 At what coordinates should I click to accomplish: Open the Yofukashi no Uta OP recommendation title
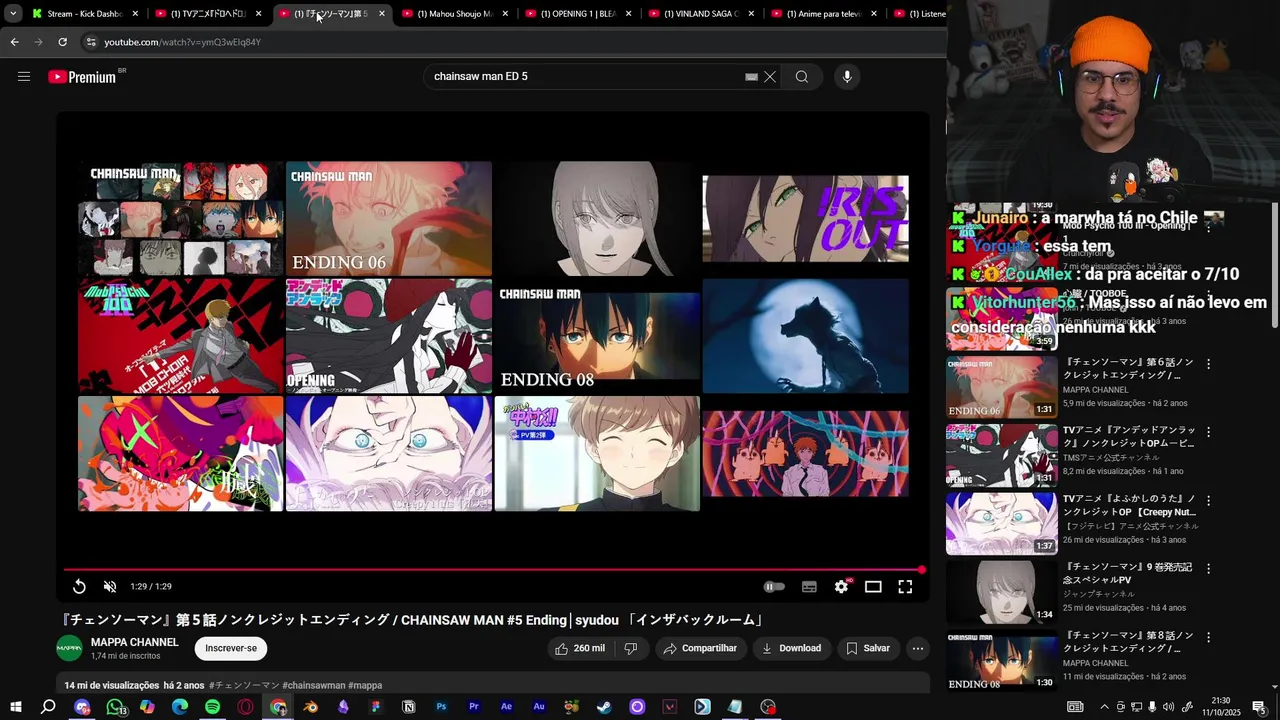(x=1129, y=505)
